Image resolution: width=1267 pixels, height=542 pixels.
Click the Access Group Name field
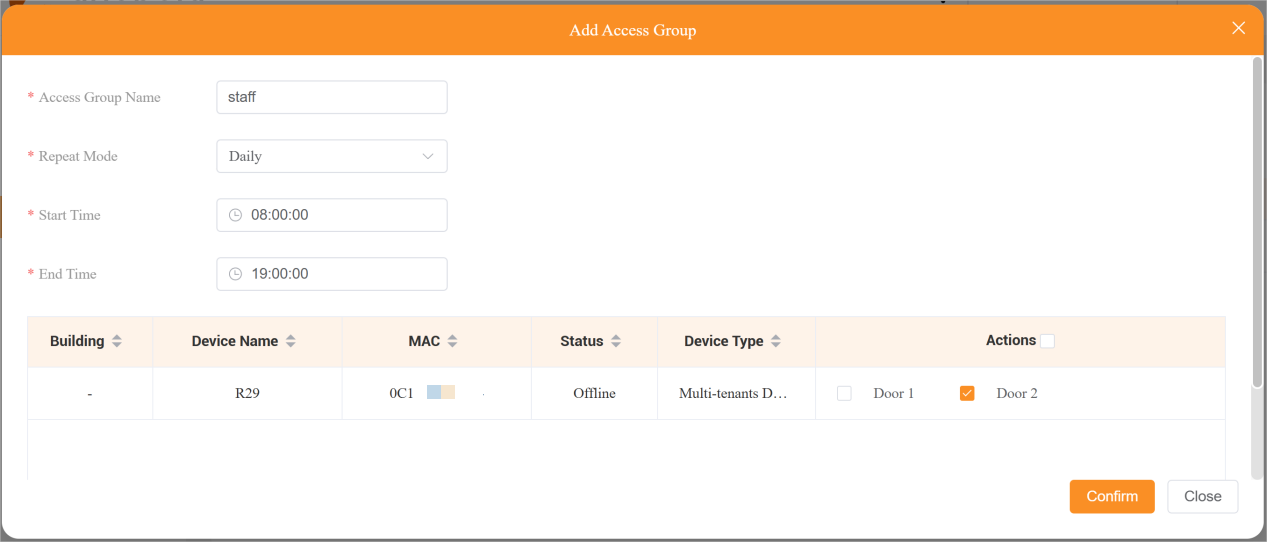pyautogui.click(x=332, y=97)
